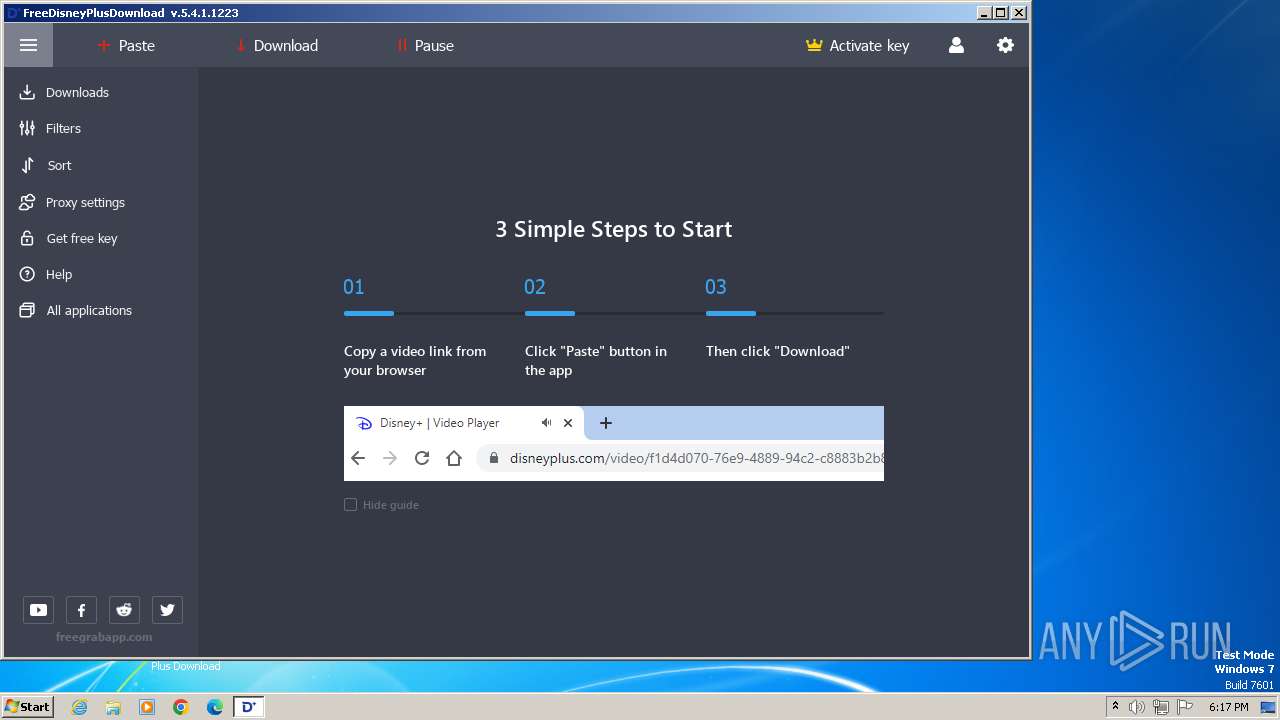
Task: Open the Reddit social icon
Action: (124, 610)
